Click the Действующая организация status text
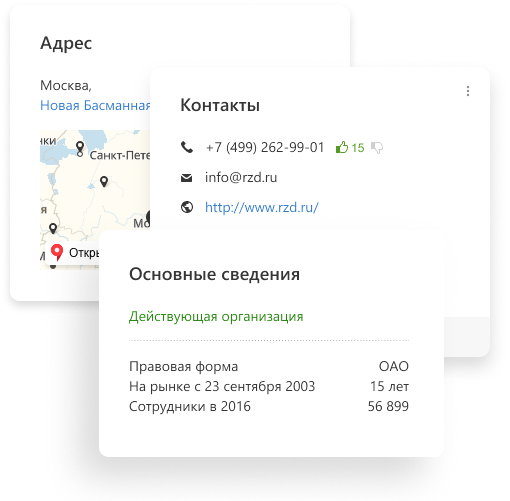The width and height of the screenshot is (510, 501). point(216,316)
